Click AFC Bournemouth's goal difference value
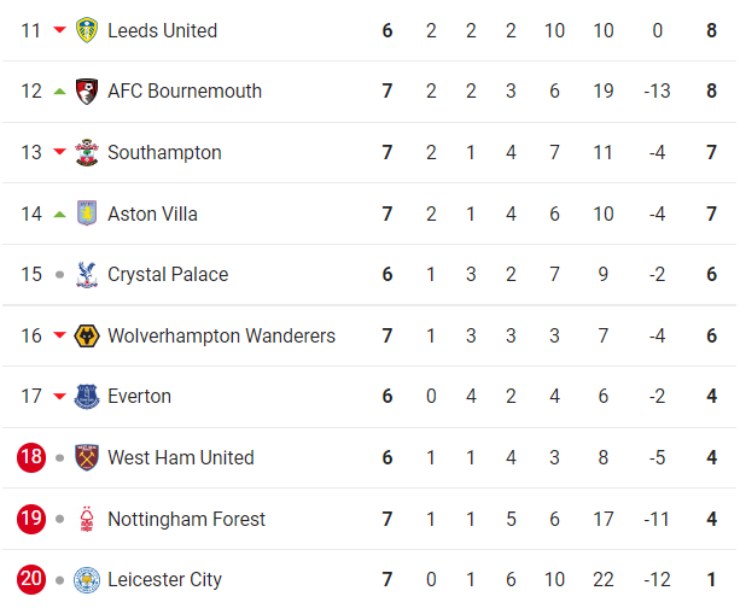Screen dimensions: 740x614 click(x=657, y=91)
